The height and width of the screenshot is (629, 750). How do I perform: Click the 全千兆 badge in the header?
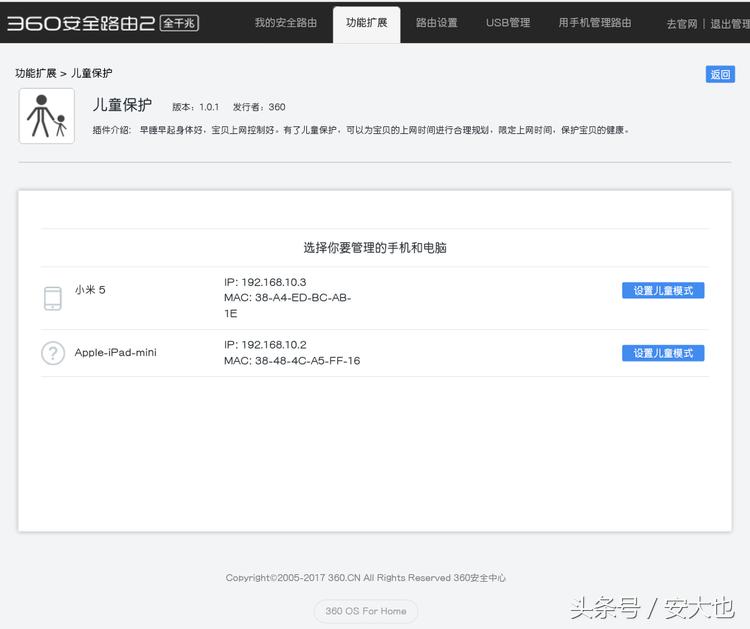coord(179,23)
